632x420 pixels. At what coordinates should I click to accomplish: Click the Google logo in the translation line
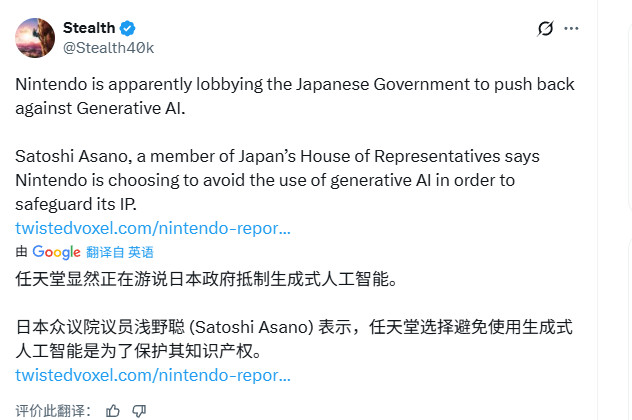pos(56,252)
